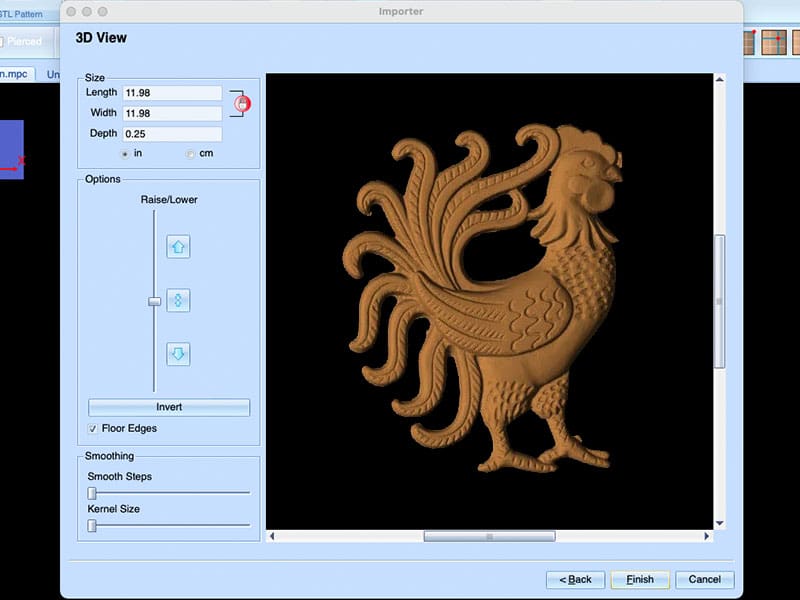Click inside the Depth value field
Screen dimensions: 800x600
(170, 133)
